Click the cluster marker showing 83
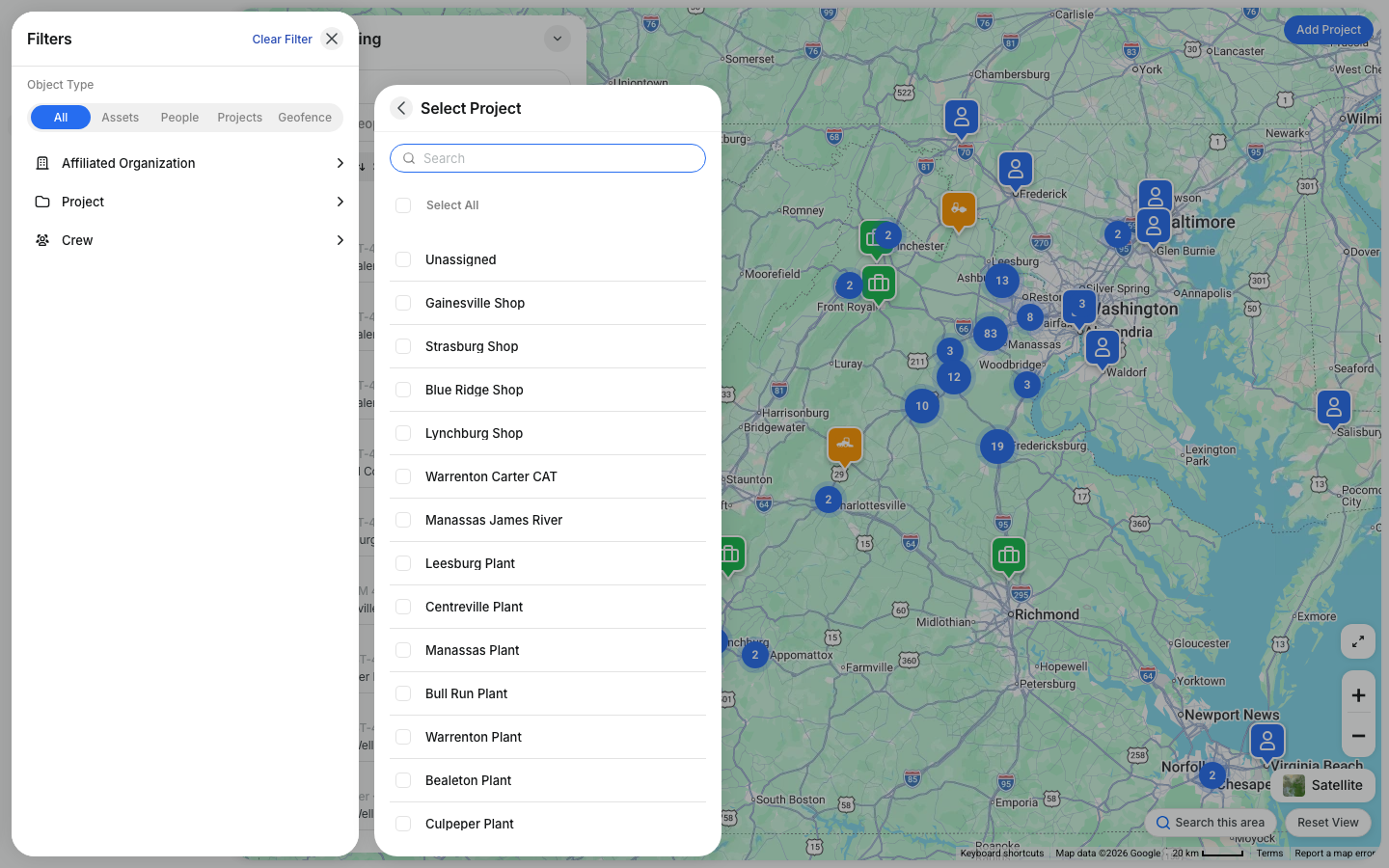The height and width of the screenshot is (868, 1389). [991, 334]
